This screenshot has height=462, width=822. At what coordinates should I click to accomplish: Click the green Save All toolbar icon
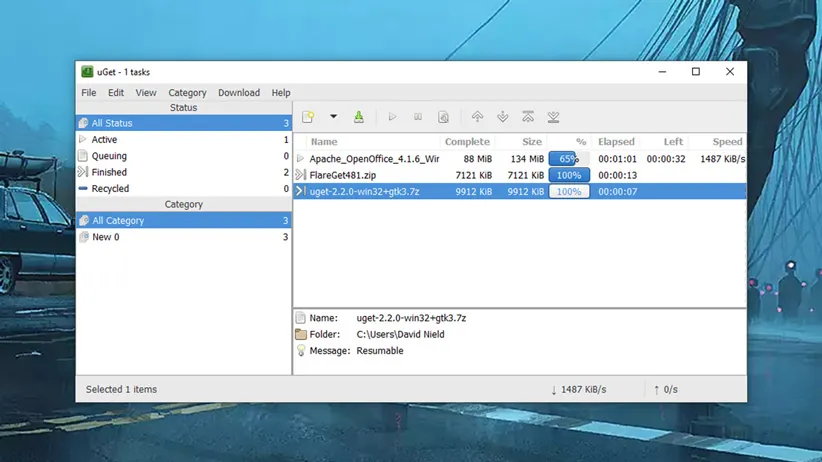click(358, 117)
